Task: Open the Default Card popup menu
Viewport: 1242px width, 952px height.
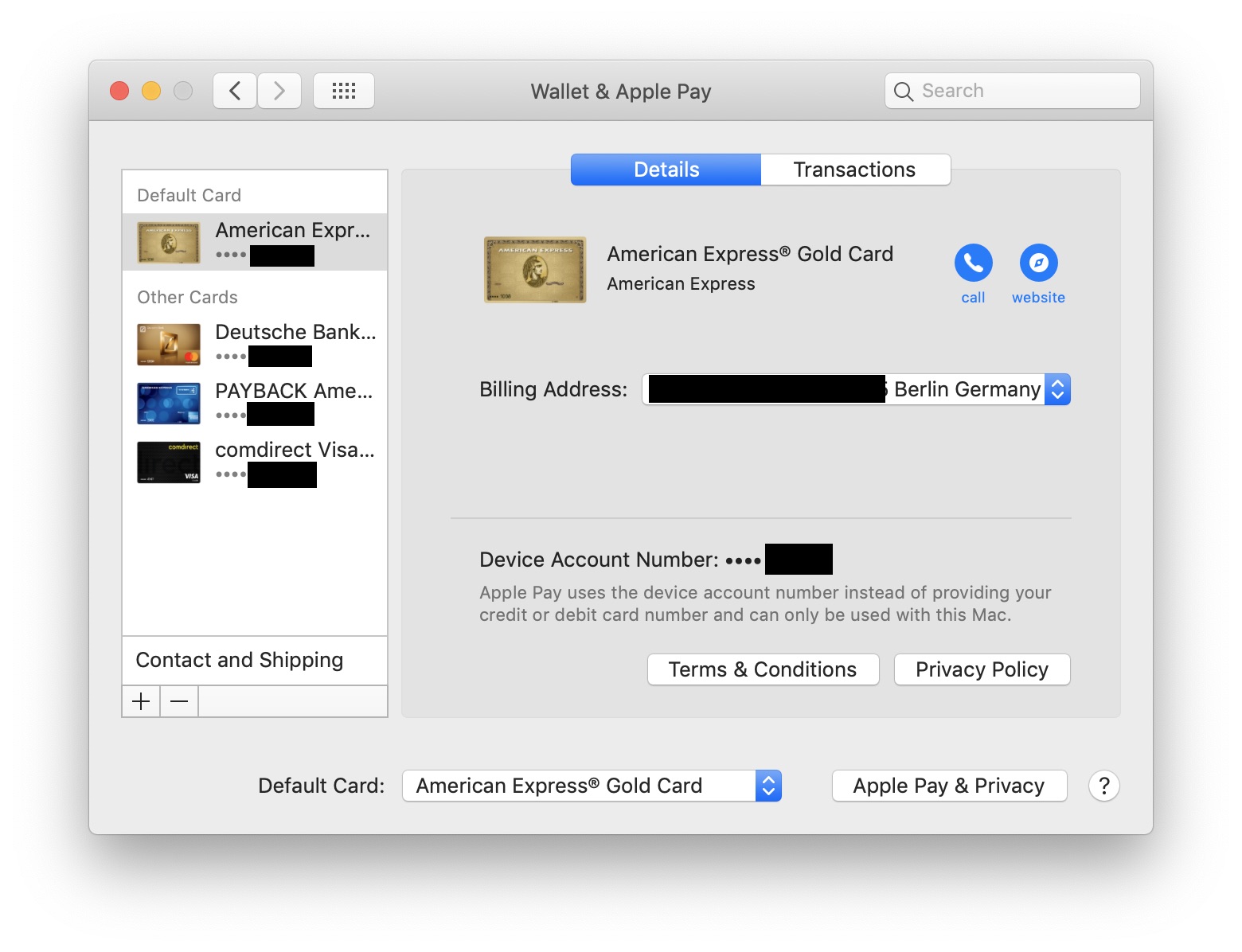Action: (592, 786)
